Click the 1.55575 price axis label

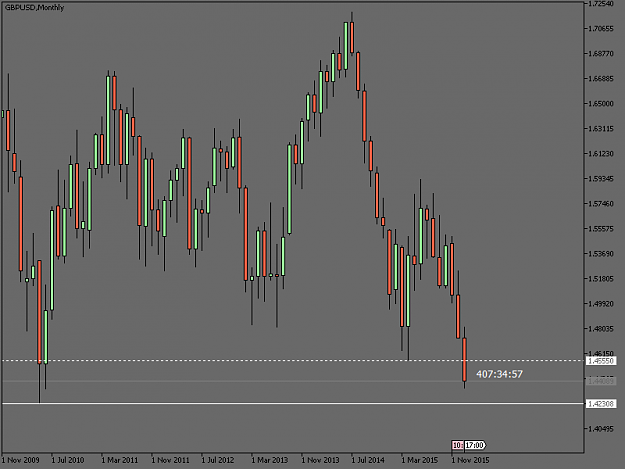click(x=601, y=229)
